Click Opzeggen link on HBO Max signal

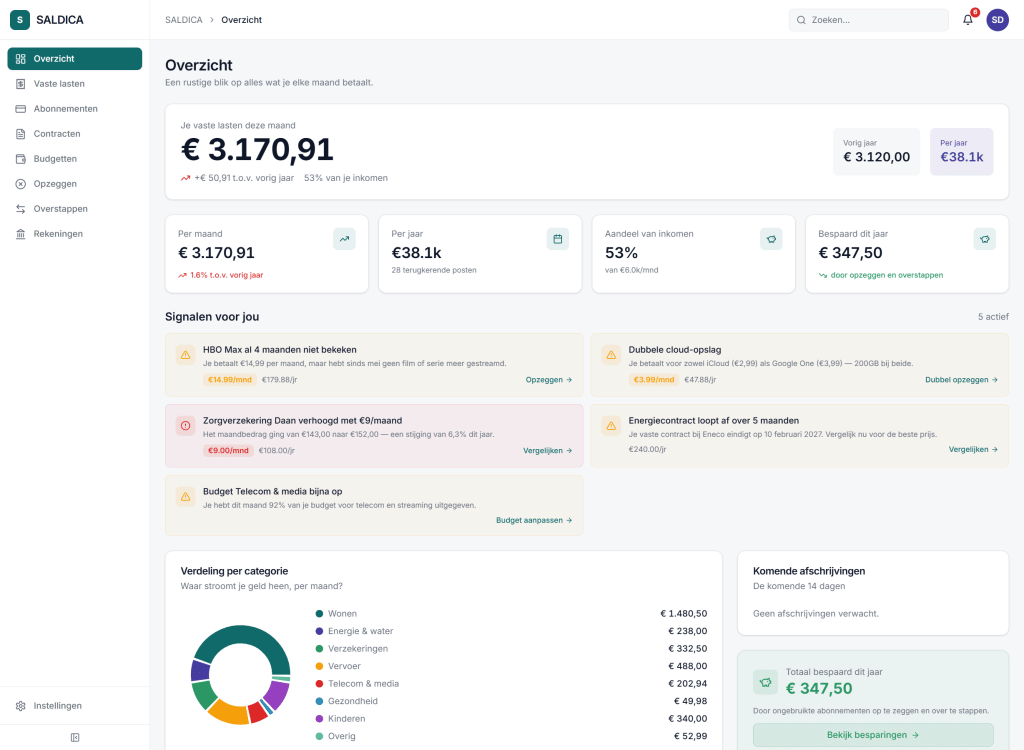pyautogui.click(x=549, y=380)
